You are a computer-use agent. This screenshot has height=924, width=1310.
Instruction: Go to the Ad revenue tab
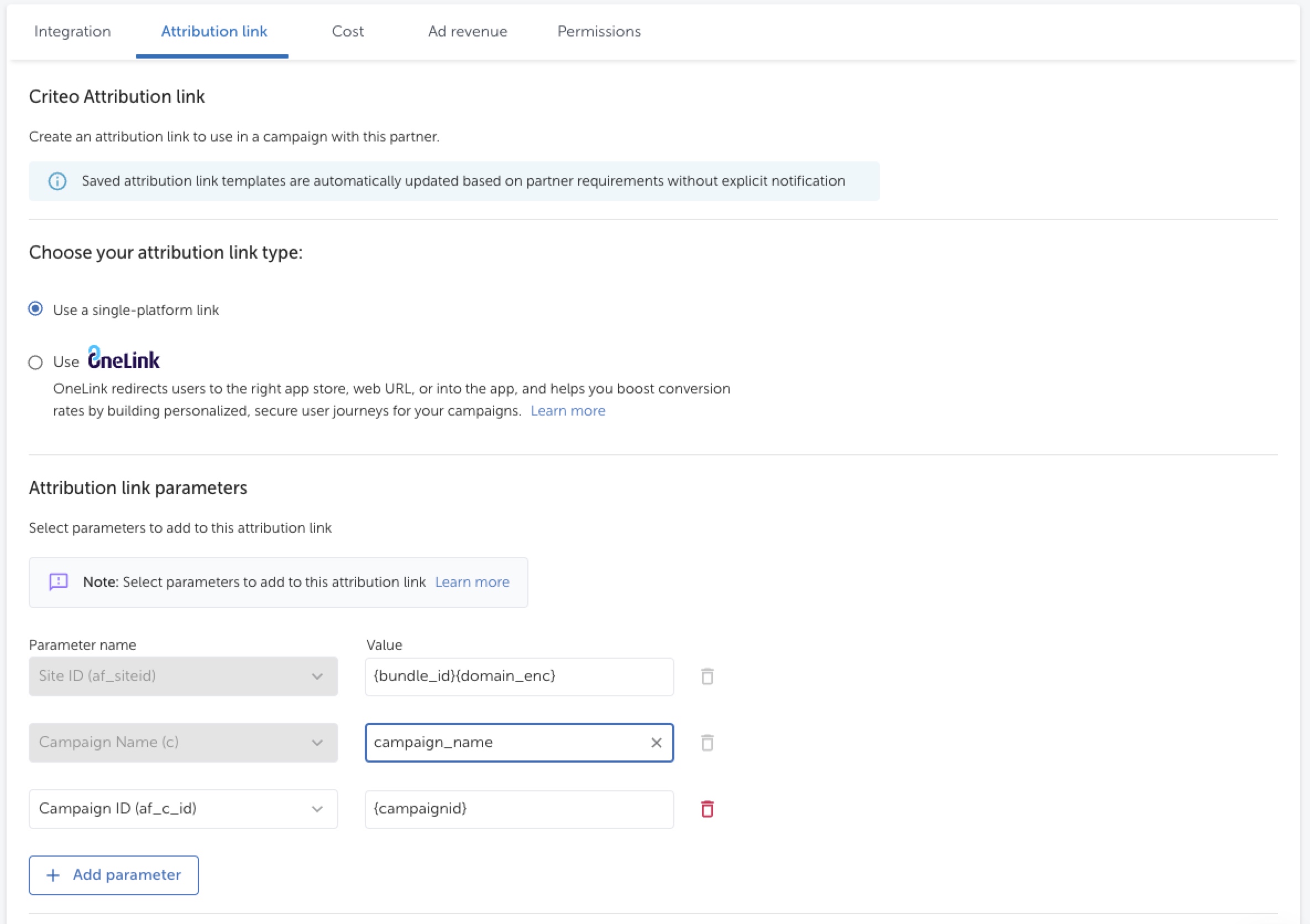(x=468, y=32)
